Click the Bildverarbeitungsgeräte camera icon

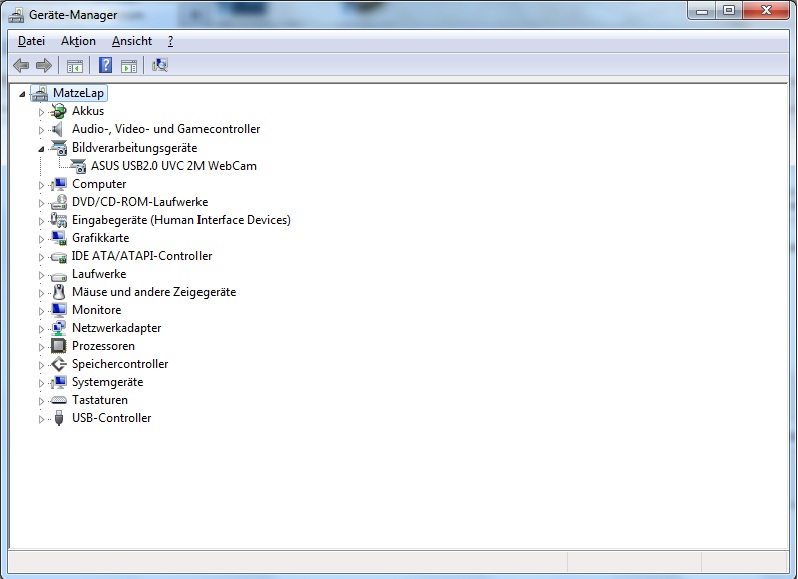click(59, 148)
